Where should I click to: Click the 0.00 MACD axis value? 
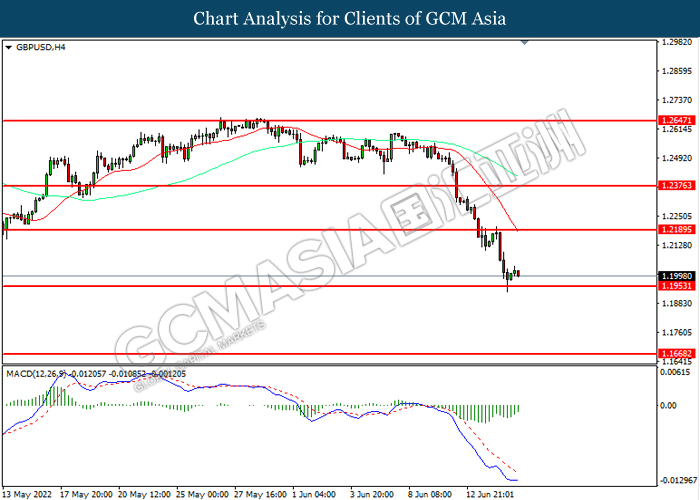click(x=668, y=405)
